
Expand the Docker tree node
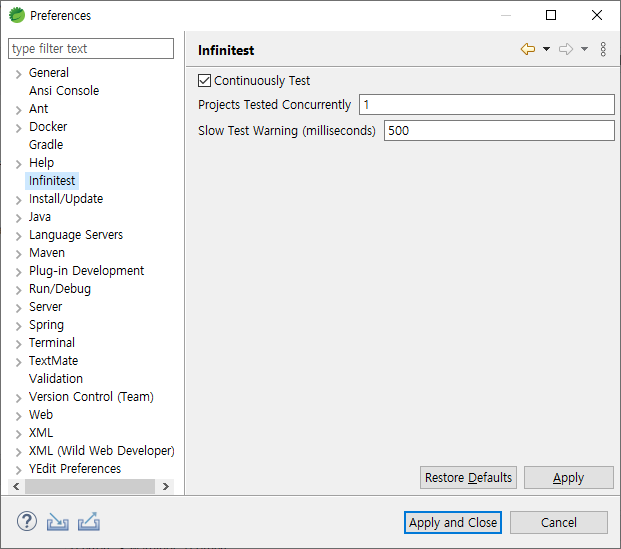coord(18,128)
